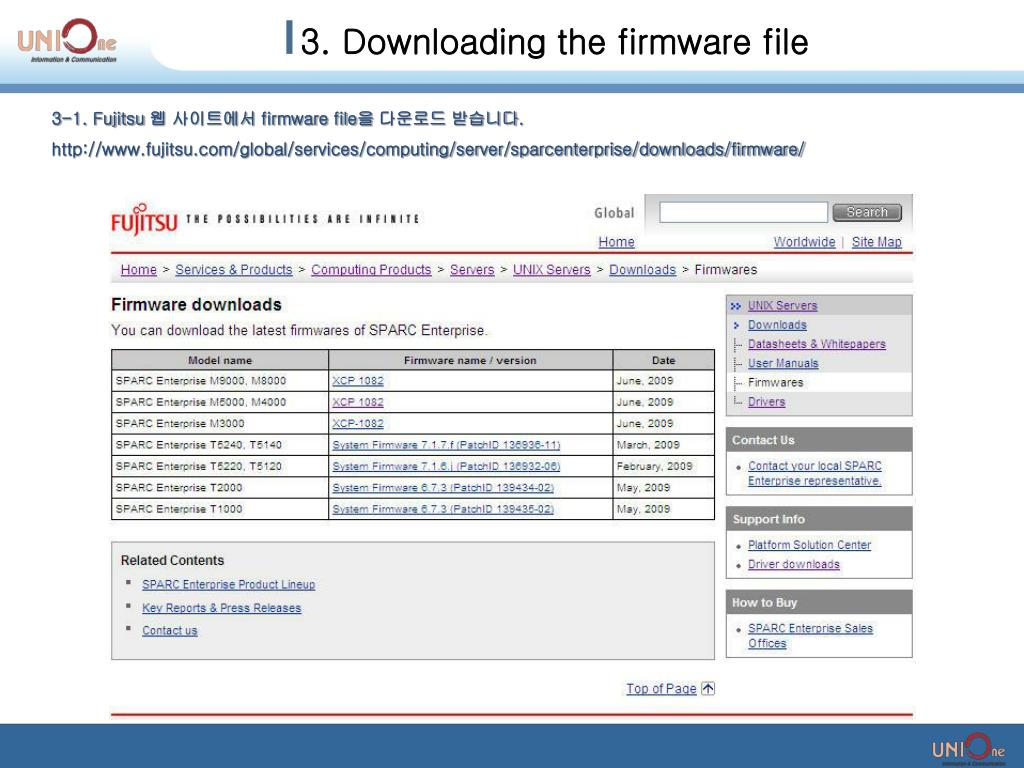The height and width of the screenshot is (768, 1024).
Task: Click Contact us in Related Contents
Action: tap(170, 631)
